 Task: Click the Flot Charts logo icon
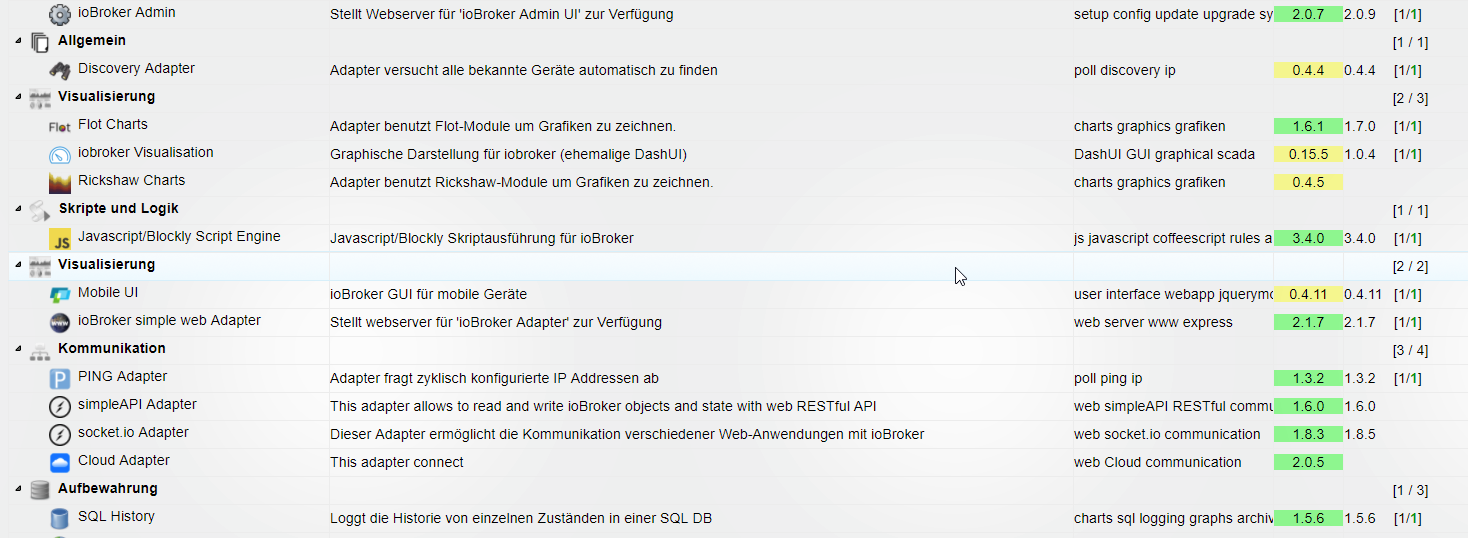click(60, 126)
